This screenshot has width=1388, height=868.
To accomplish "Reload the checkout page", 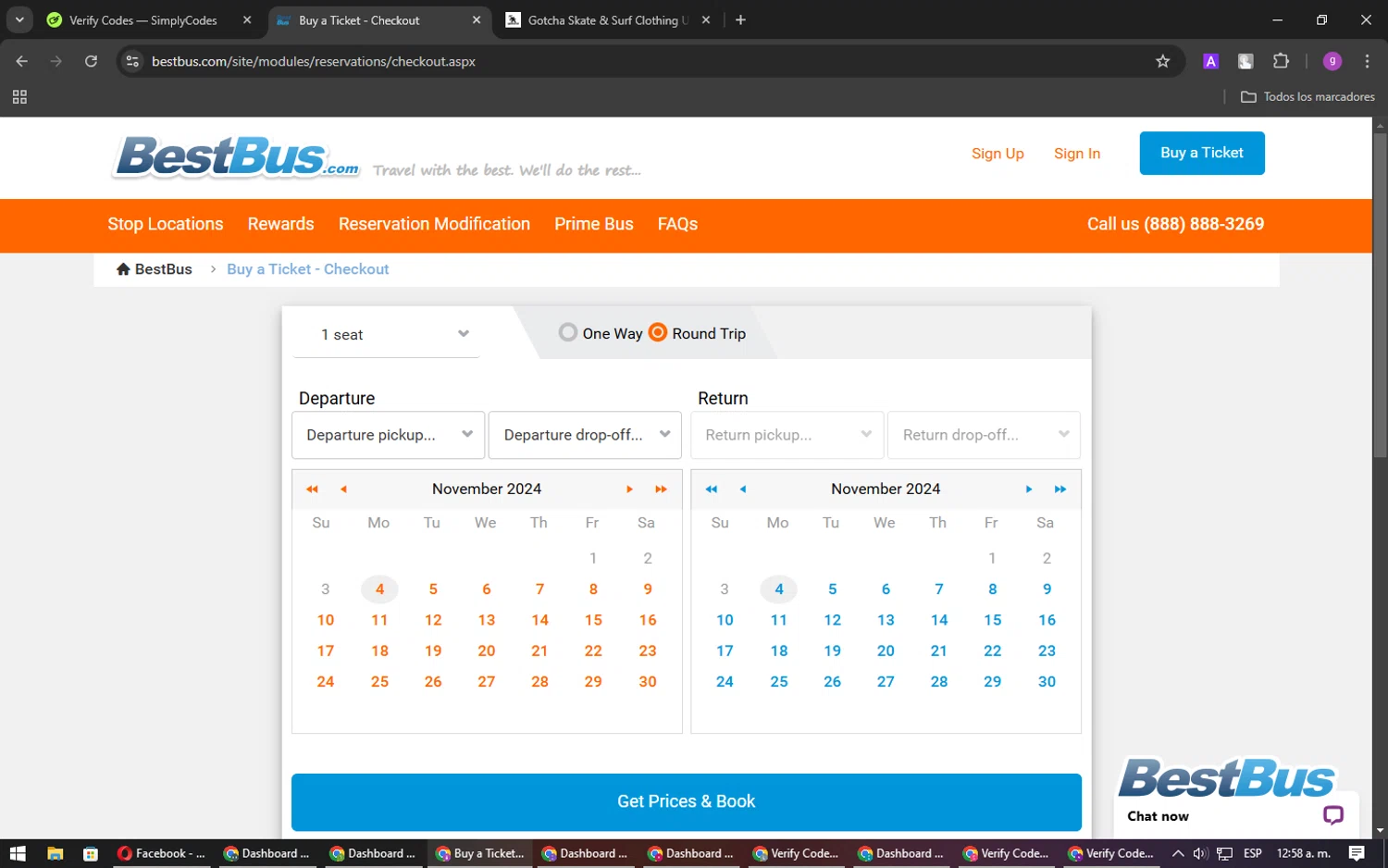I will pyautogui.click(x=91, y=61).
